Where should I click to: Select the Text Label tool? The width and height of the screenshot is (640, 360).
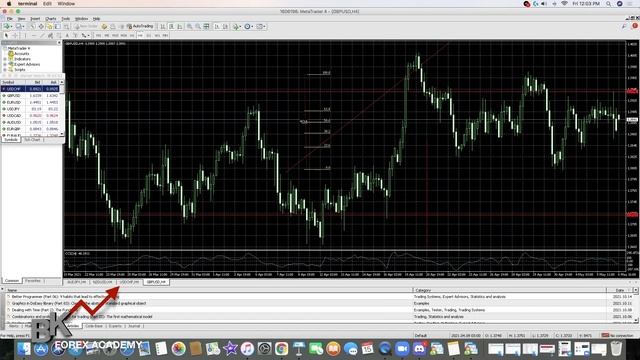pyautogui.click(x=75, y=36)
